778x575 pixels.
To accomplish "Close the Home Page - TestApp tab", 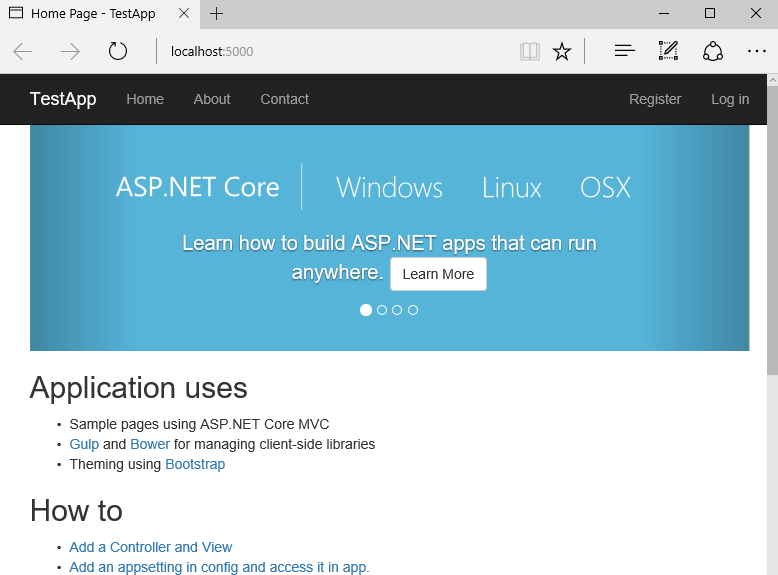I will point(184,13).
